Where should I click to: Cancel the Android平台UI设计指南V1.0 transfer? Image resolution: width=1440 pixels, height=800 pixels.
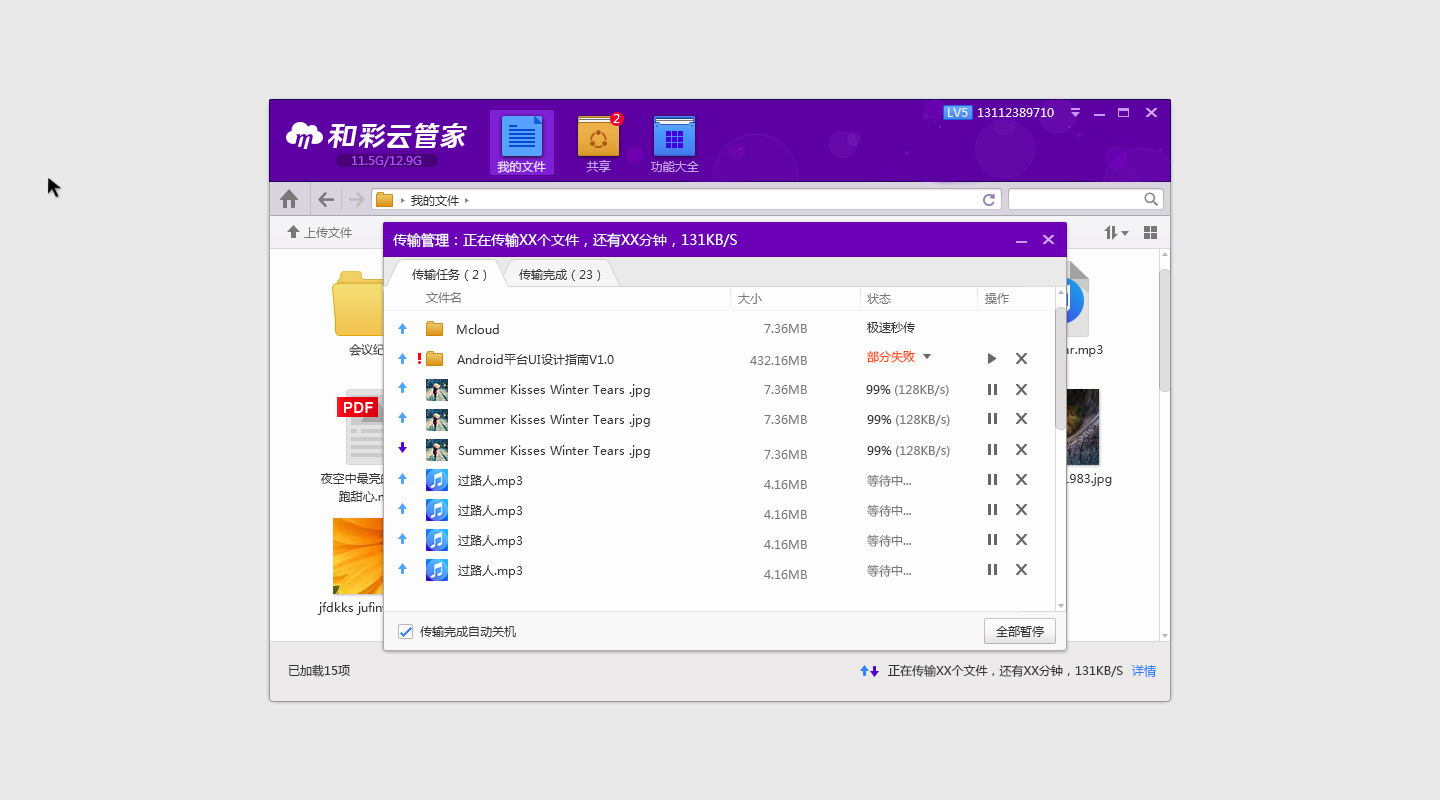pyautogui.click(x=1021, y=358)
